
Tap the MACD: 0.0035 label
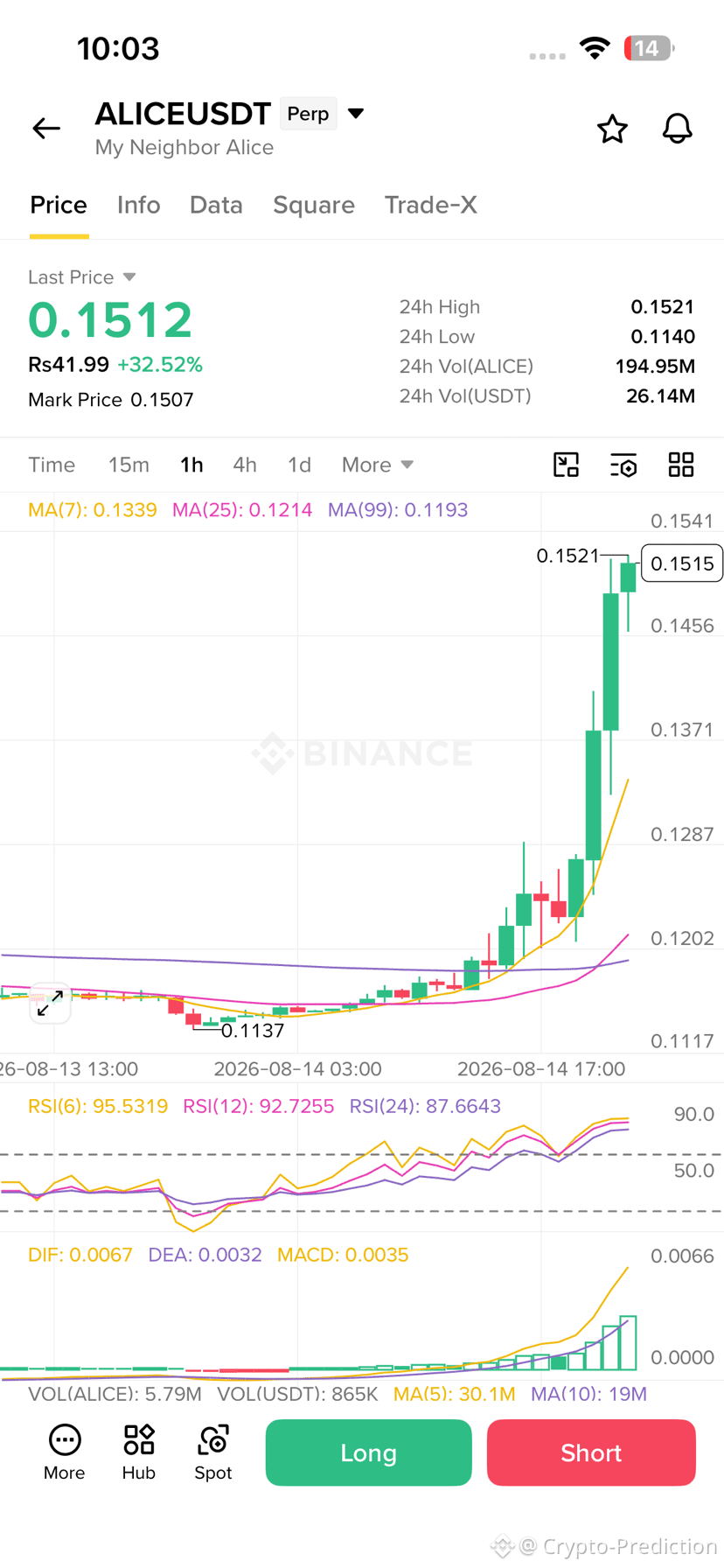pos(343,1255)
